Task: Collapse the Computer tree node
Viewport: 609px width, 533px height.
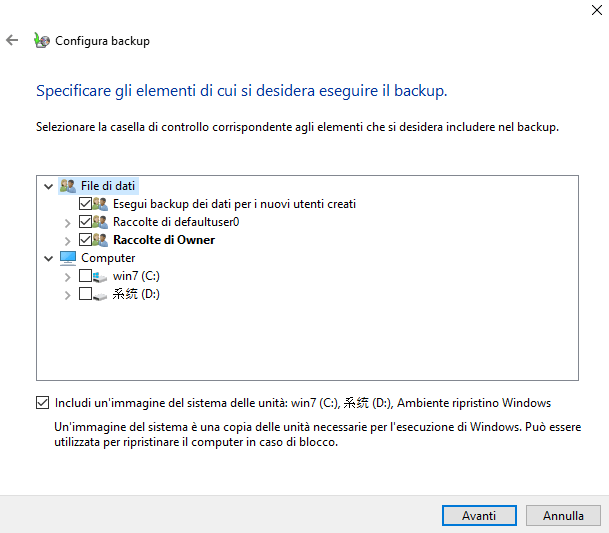Action: coord(49,258)
